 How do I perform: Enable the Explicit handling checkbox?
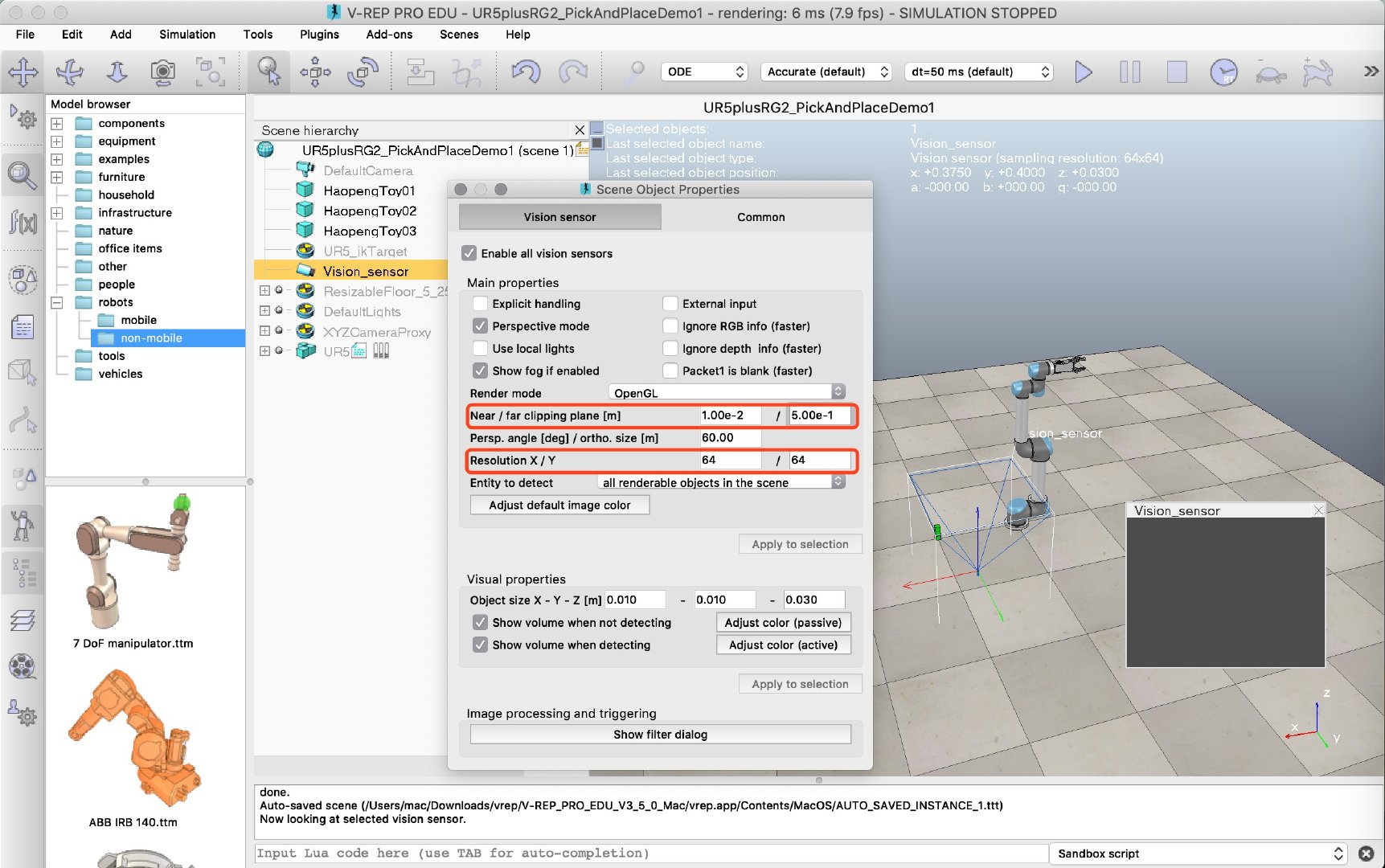480,304
